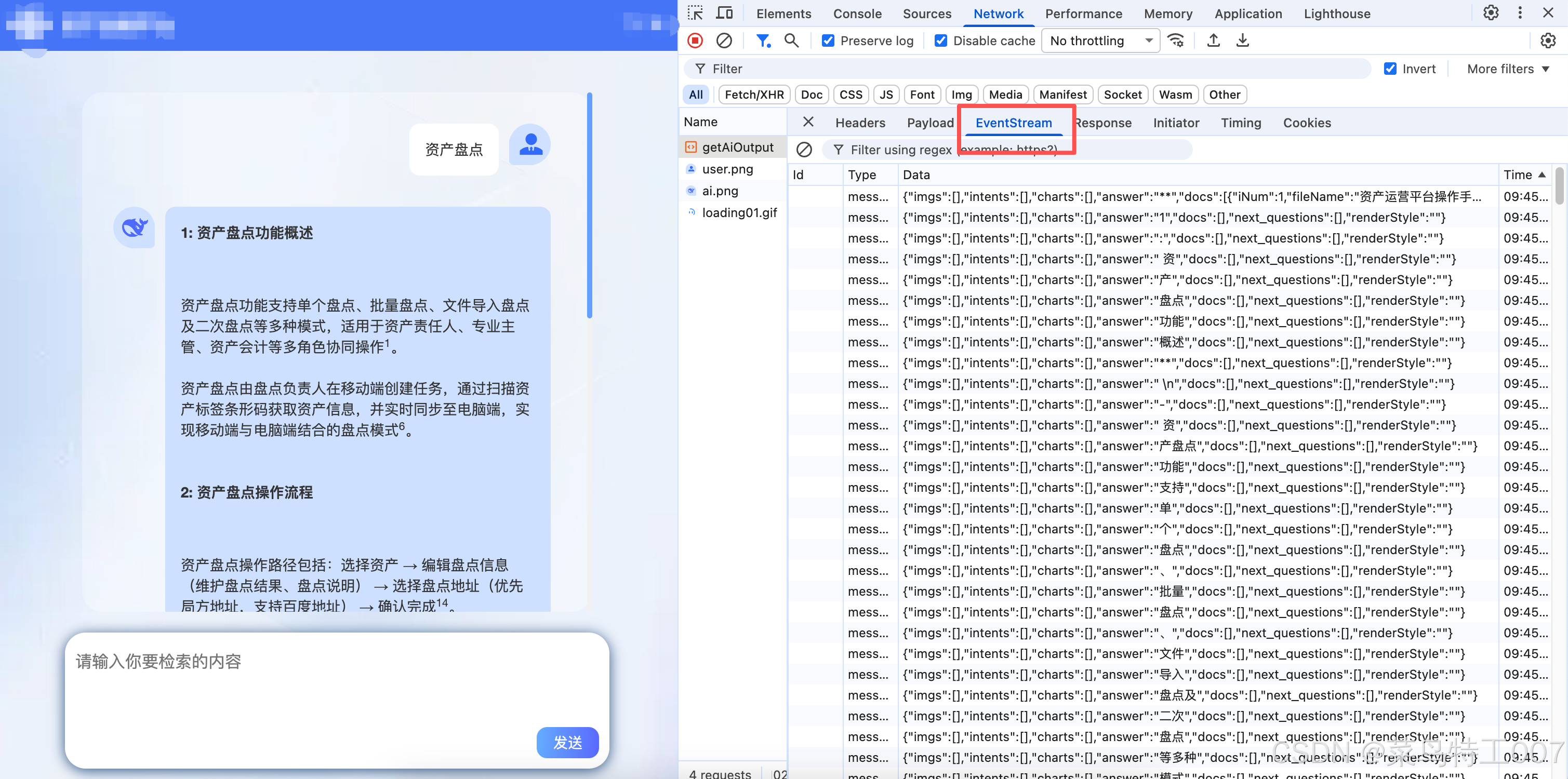Toggle device toolbar icon
This screenshot has width=1568, height=779.
pos(724,14)
